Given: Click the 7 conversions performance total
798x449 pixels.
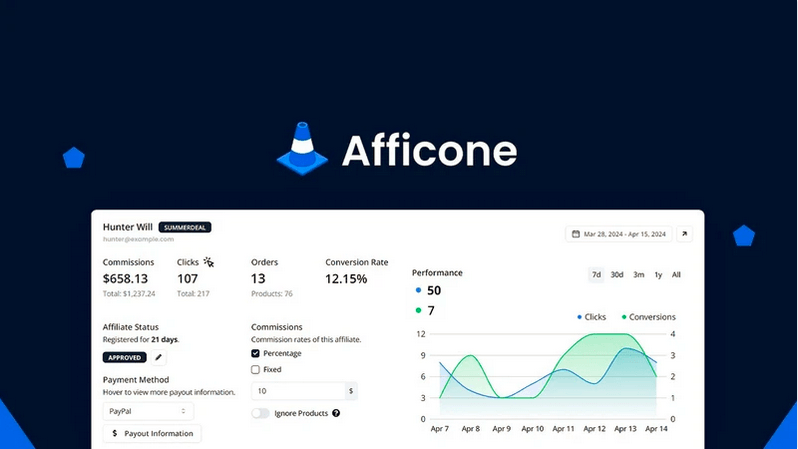Looking at the screenshot, I should point(431,311).
